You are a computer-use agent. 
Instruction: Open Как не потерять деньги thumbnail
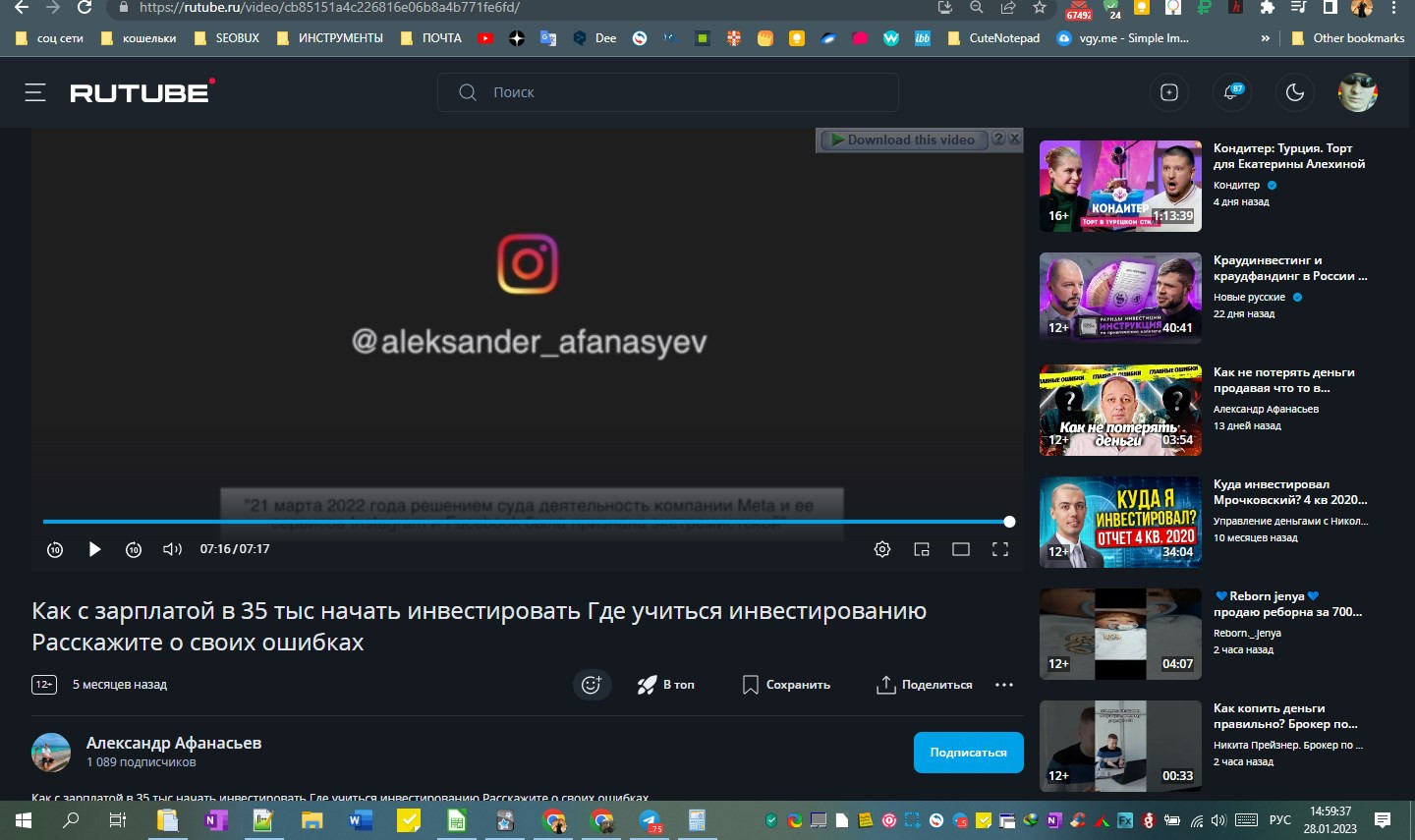1120,410
